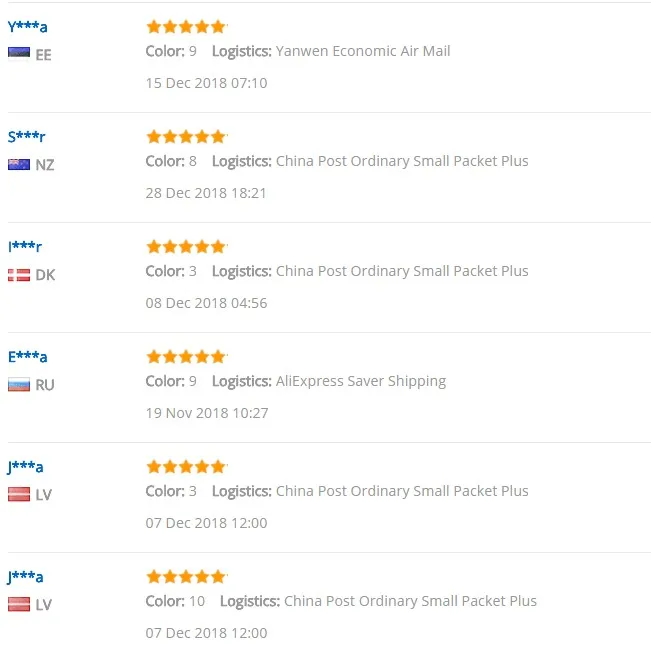This screenshot has width=651, height=650.
Task: Click the Russia flag icon beside RU
Action: tap(19, 385)
